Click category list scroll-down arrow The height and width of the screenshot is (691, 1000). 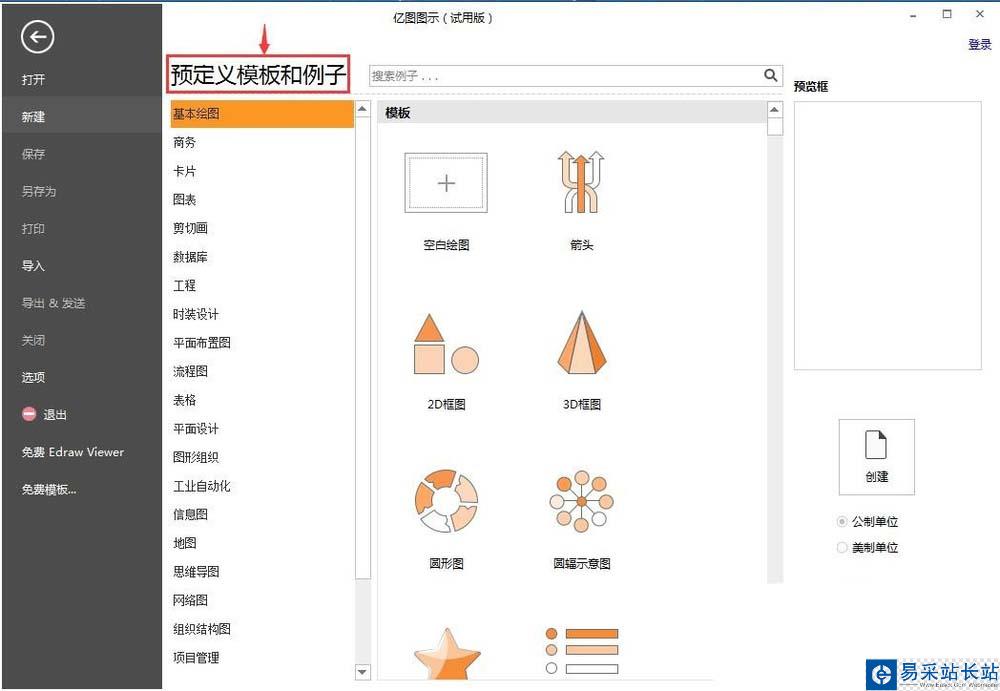(x=362, y=671)
